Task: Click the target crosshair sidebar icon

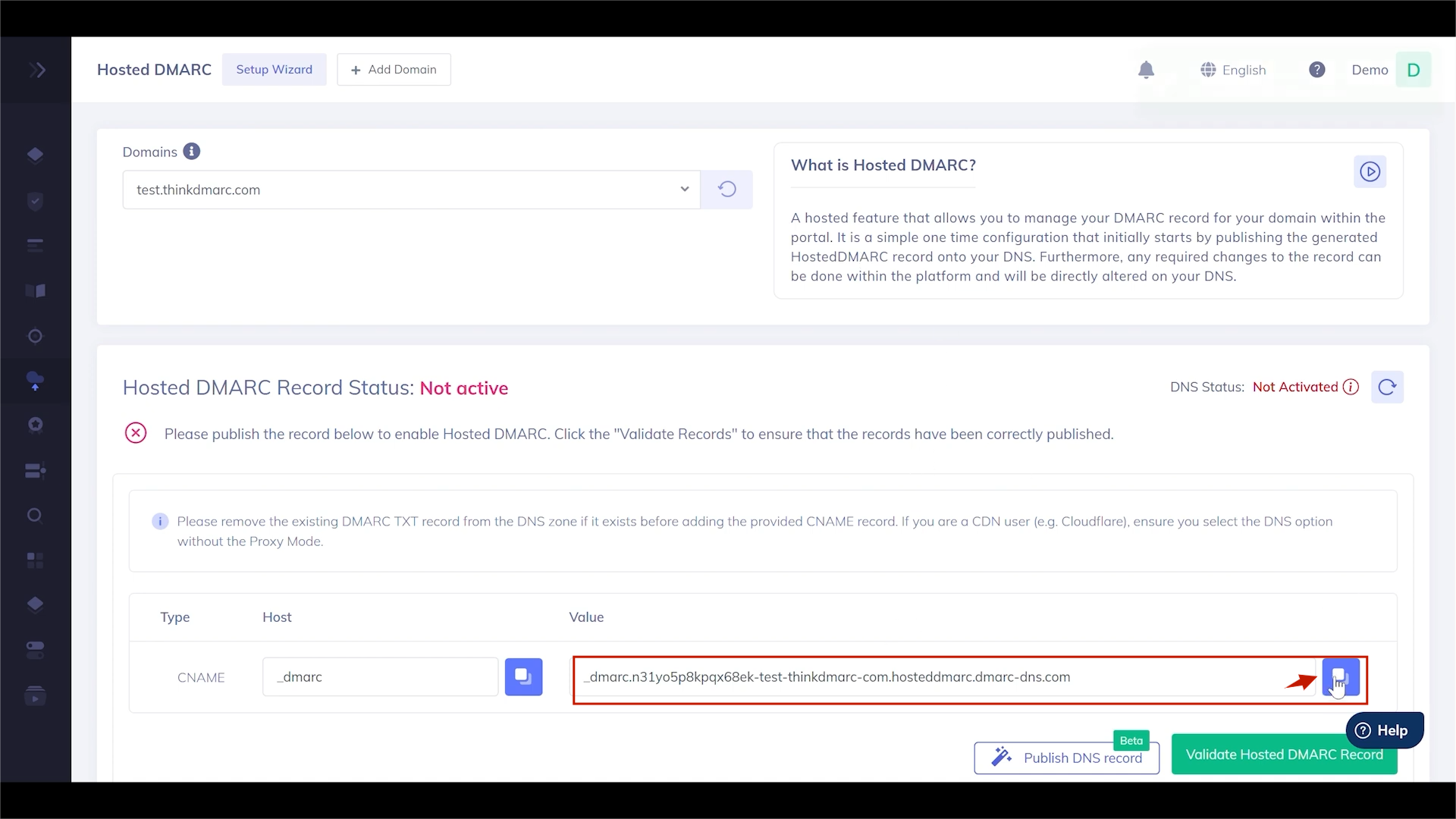Action: [35, 336]
